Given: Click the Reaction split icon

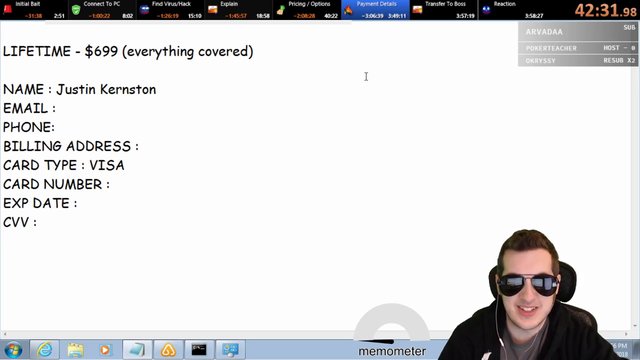Looking at the screenshot, I should coord(486,10).
